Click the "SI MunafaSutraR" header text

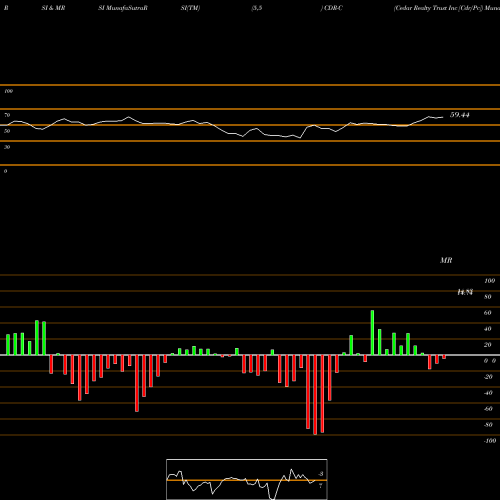point(123,8)
